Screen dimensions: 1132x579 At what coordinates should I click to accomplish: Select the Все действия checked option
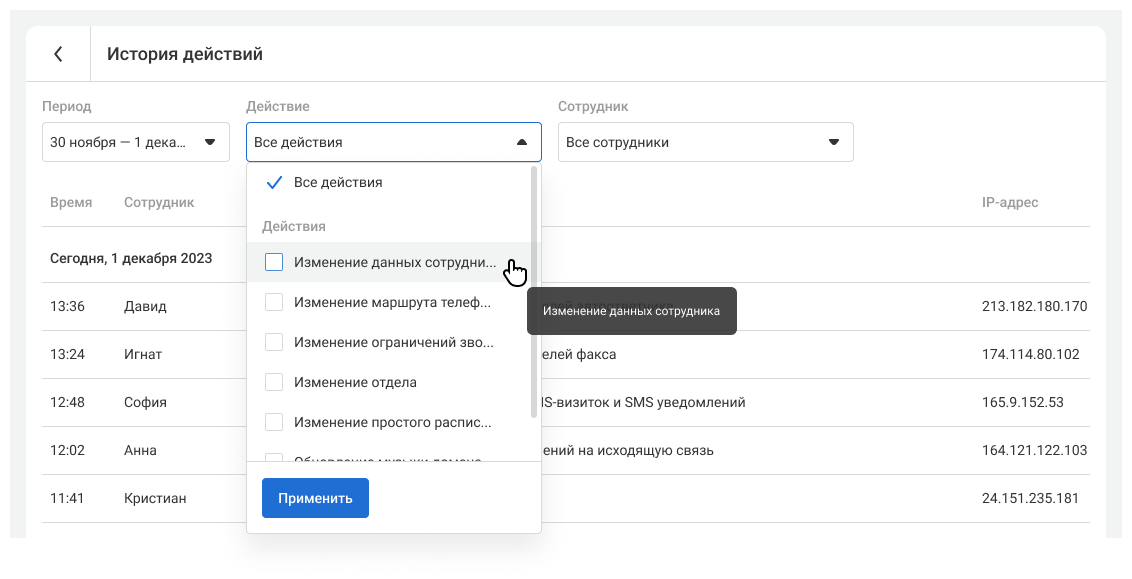(337, 183)
